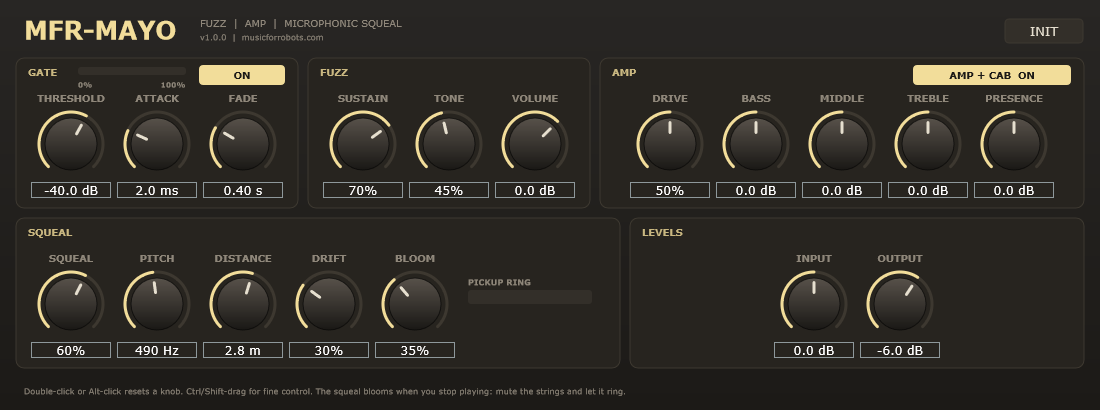The height and width of the screenshot is (410, 1100).
Task: Click the Double-click resets a knob hint text
Action: pyautogui.click(x=325, y=392)
